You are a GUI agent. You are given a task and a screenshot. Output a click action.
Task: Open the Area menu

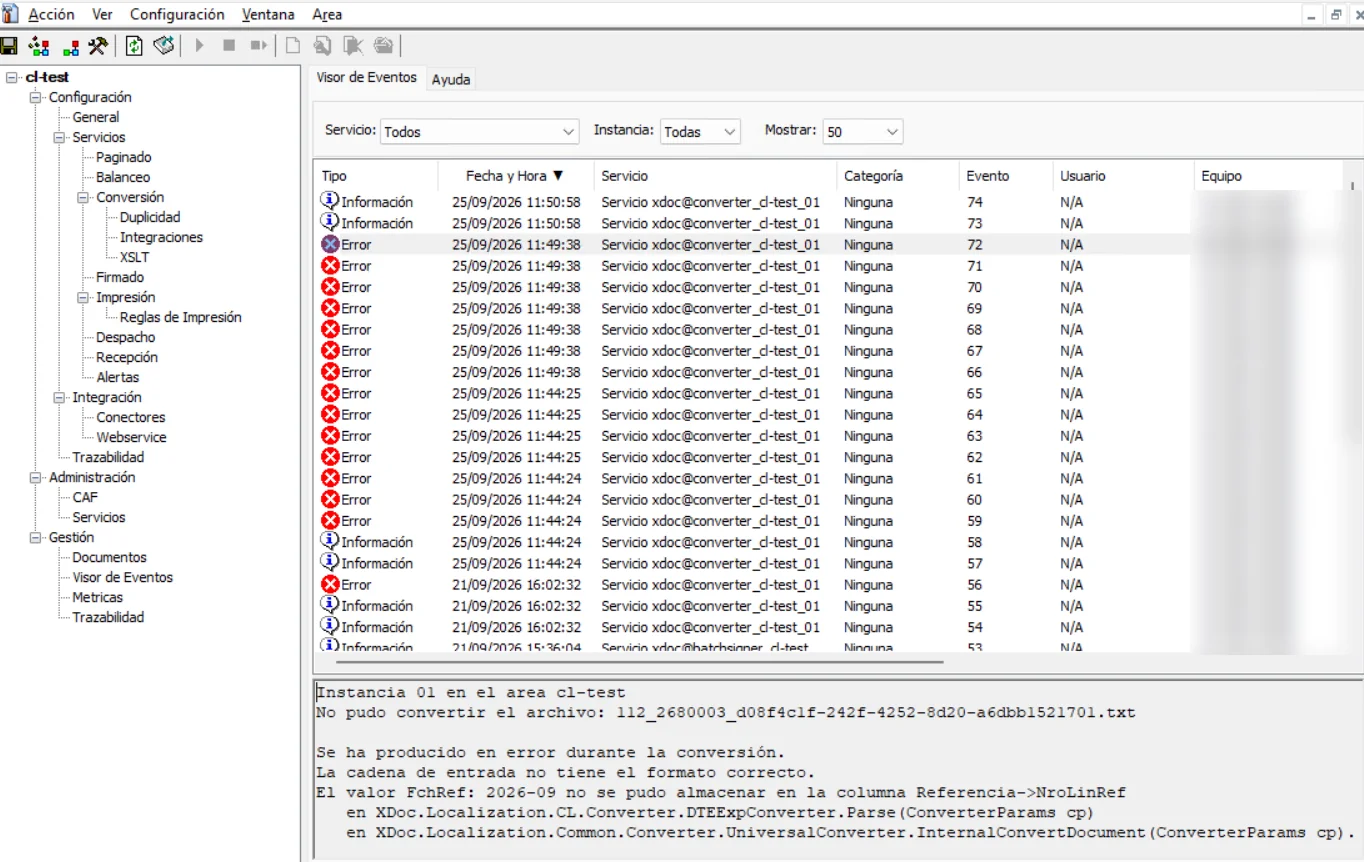[x=327, y=14]
